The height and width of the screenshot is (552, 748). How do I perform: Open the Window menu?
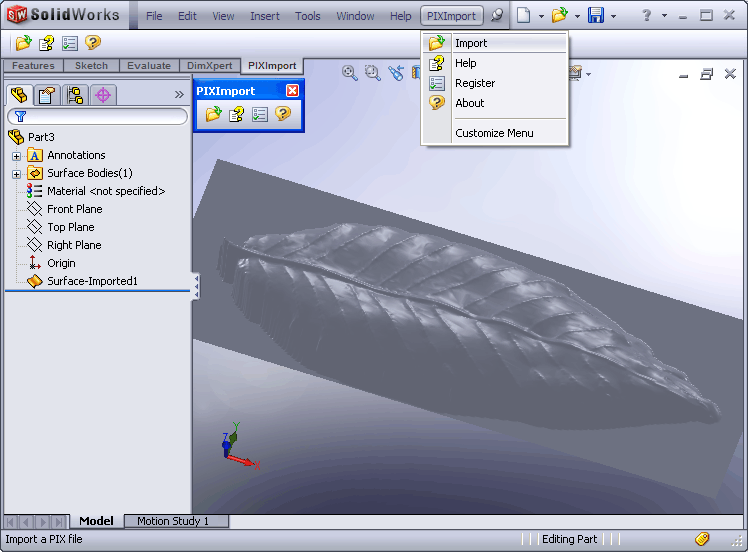[x=355, y=16]
